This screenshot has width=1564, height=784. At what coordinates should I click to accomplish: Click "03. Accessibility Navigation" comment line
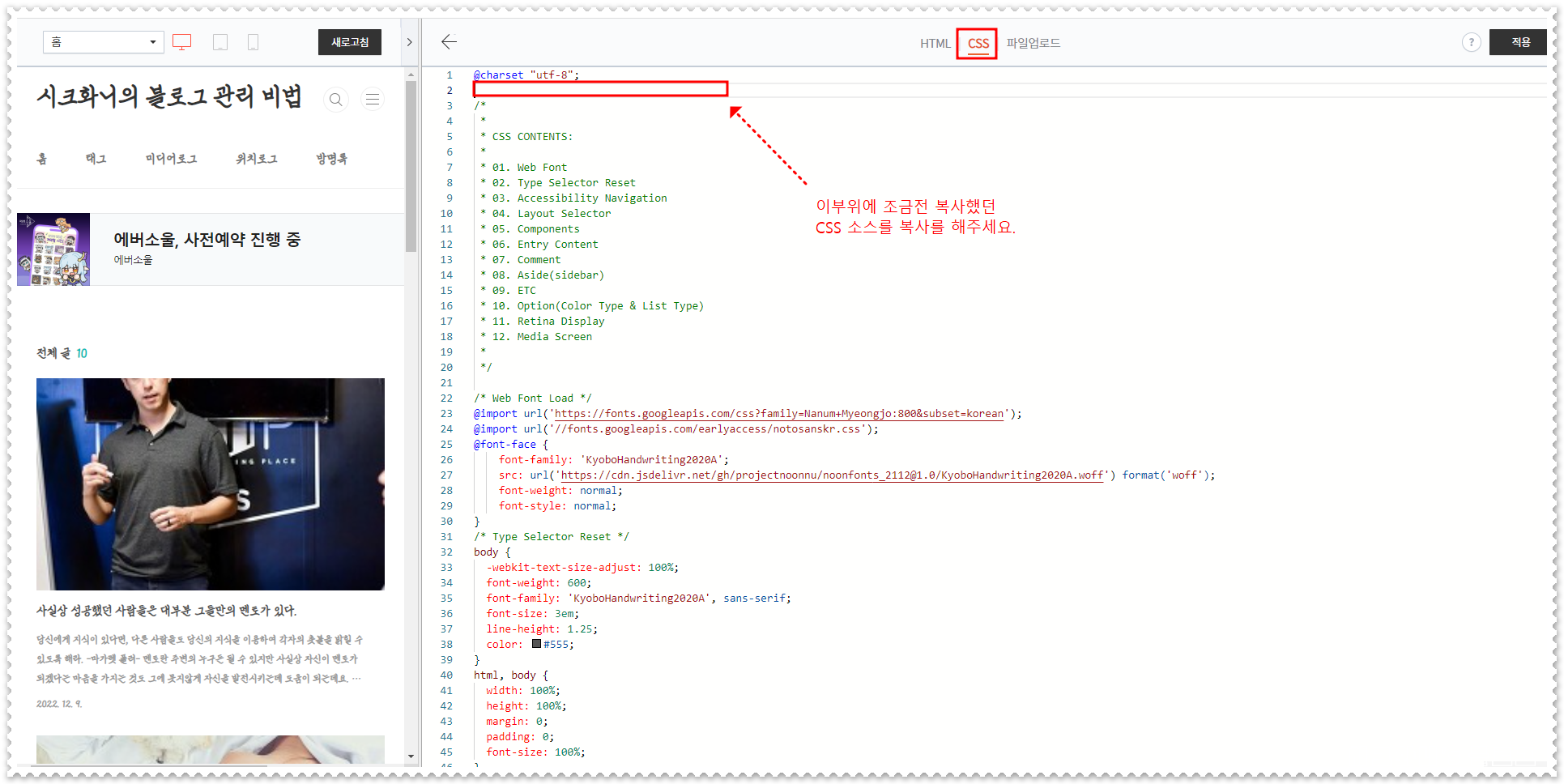tap(574, 198)
